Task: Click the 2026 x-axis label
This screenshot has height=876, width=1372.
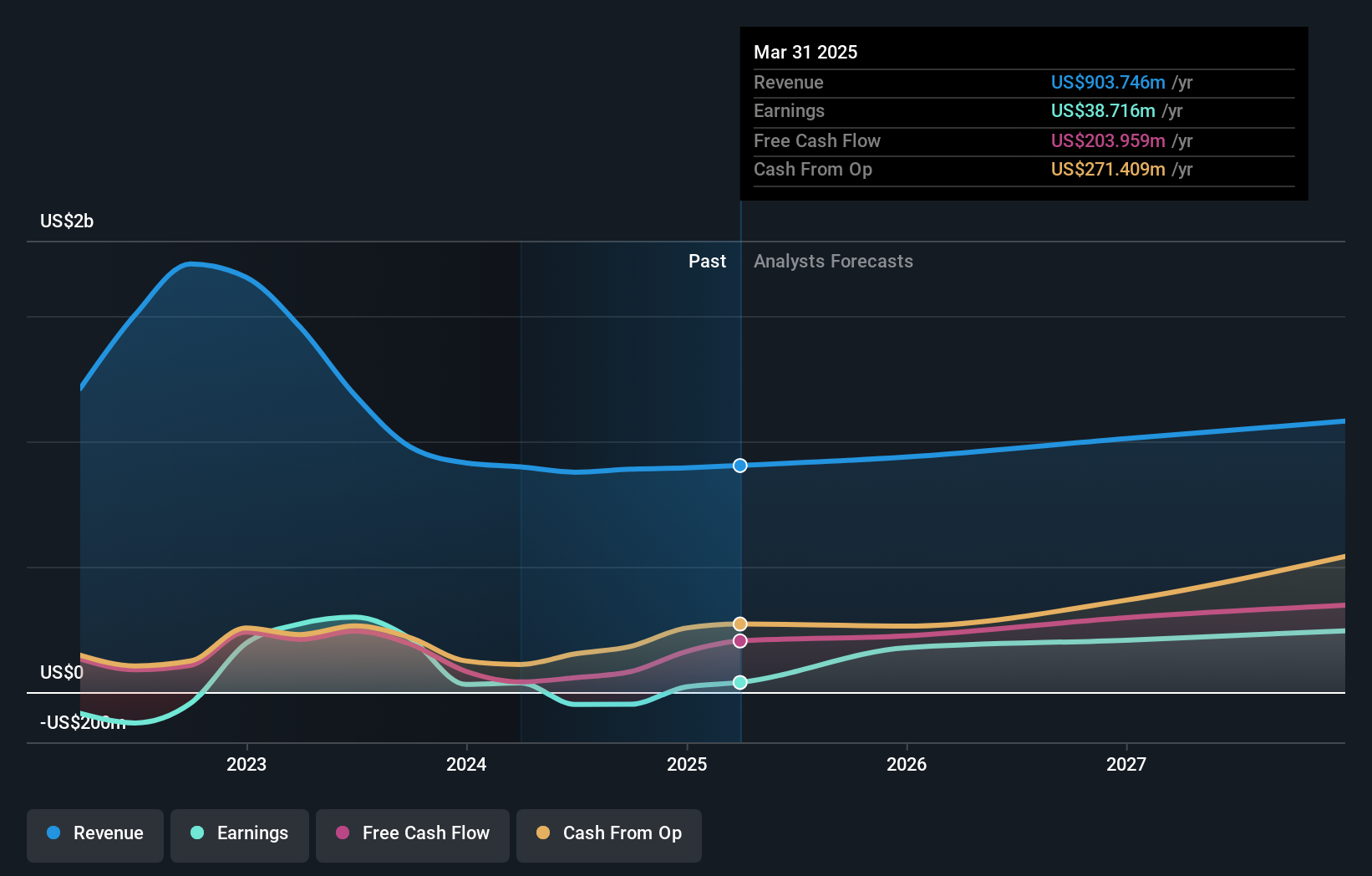Action: click(x=907, y=764)
